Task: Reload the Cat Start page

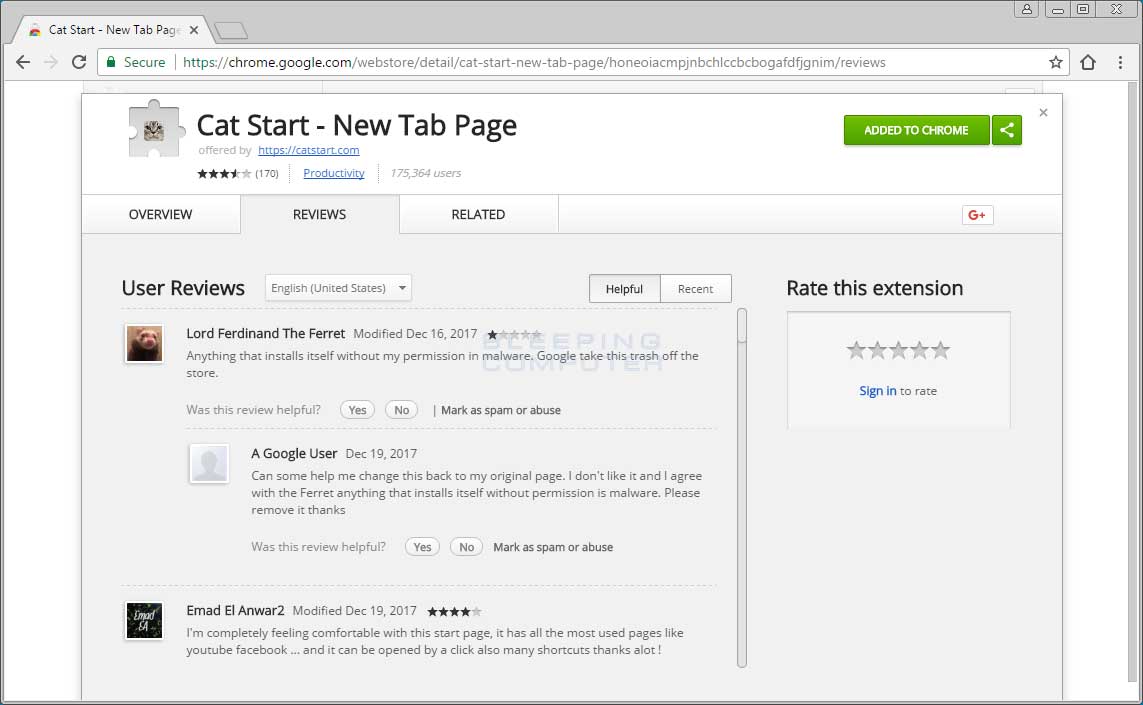Action: click(79, 62)
